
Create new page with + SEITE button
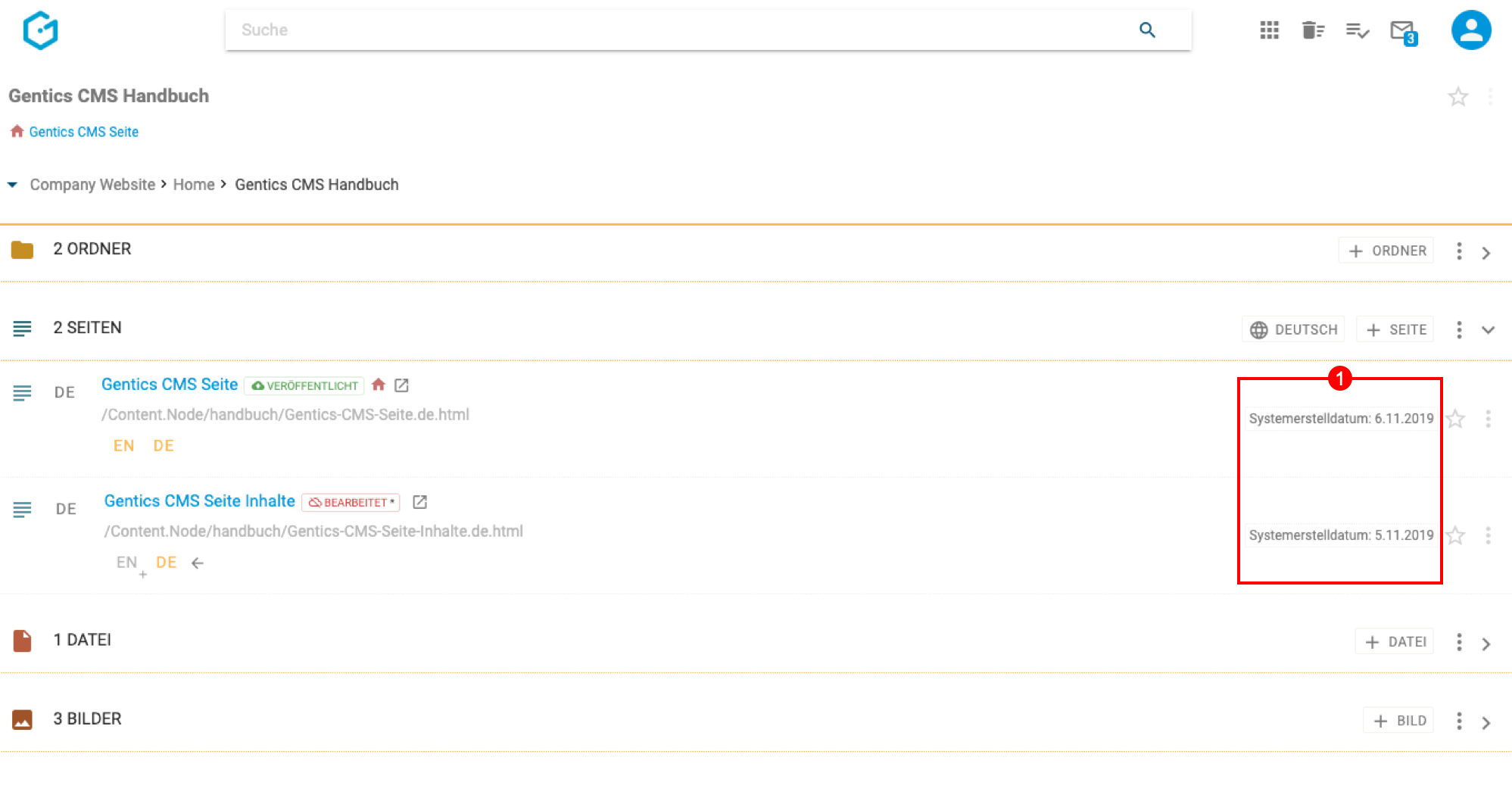click(x=1395, y=330)
